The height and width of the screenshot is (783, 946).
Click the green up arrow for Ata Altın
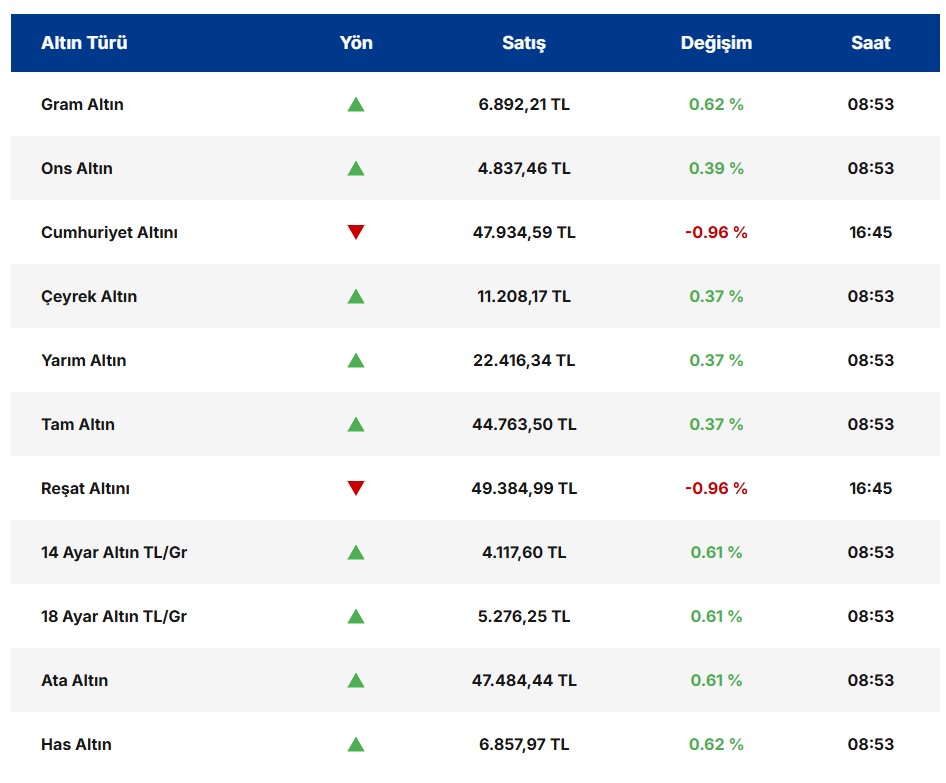pos(356,680)
